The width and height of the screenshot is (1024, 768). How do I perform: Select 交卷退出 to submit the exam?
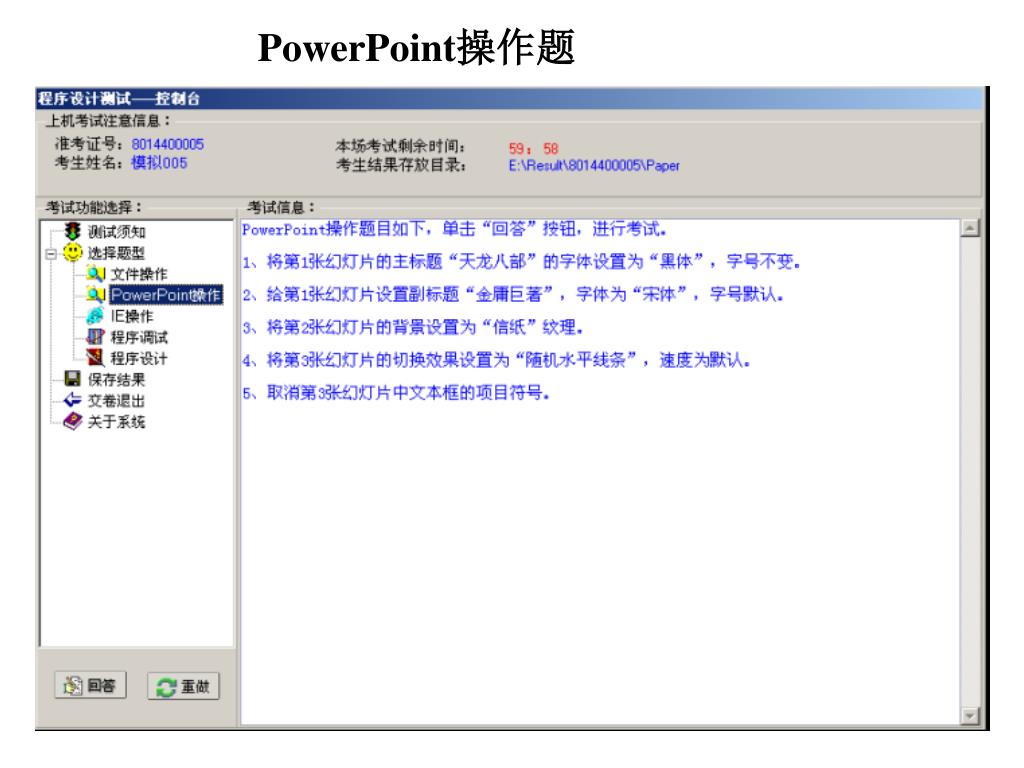[x=116, y=401]
